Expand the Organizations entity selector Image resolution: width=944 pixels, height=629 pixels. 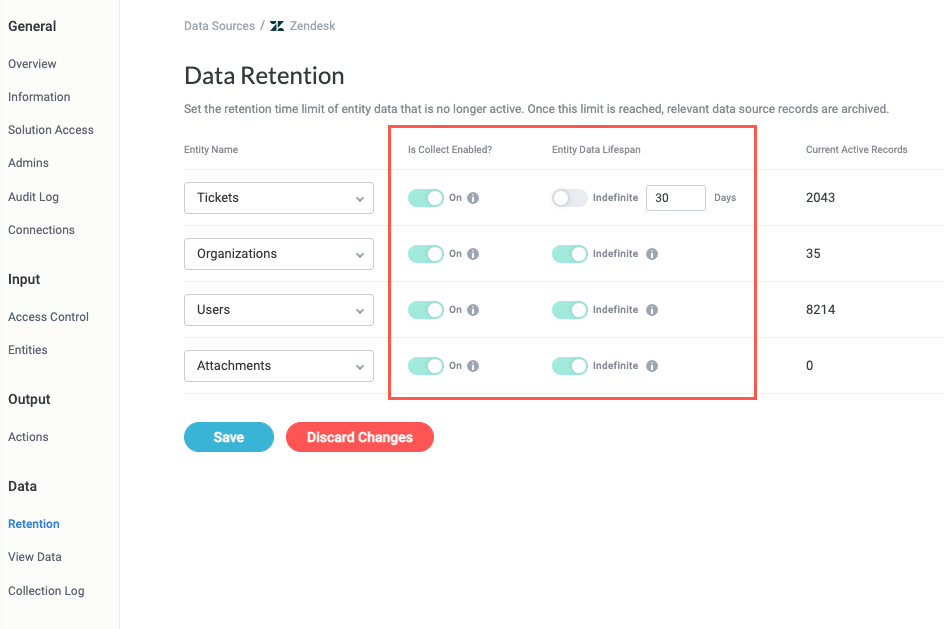point(278,254)
